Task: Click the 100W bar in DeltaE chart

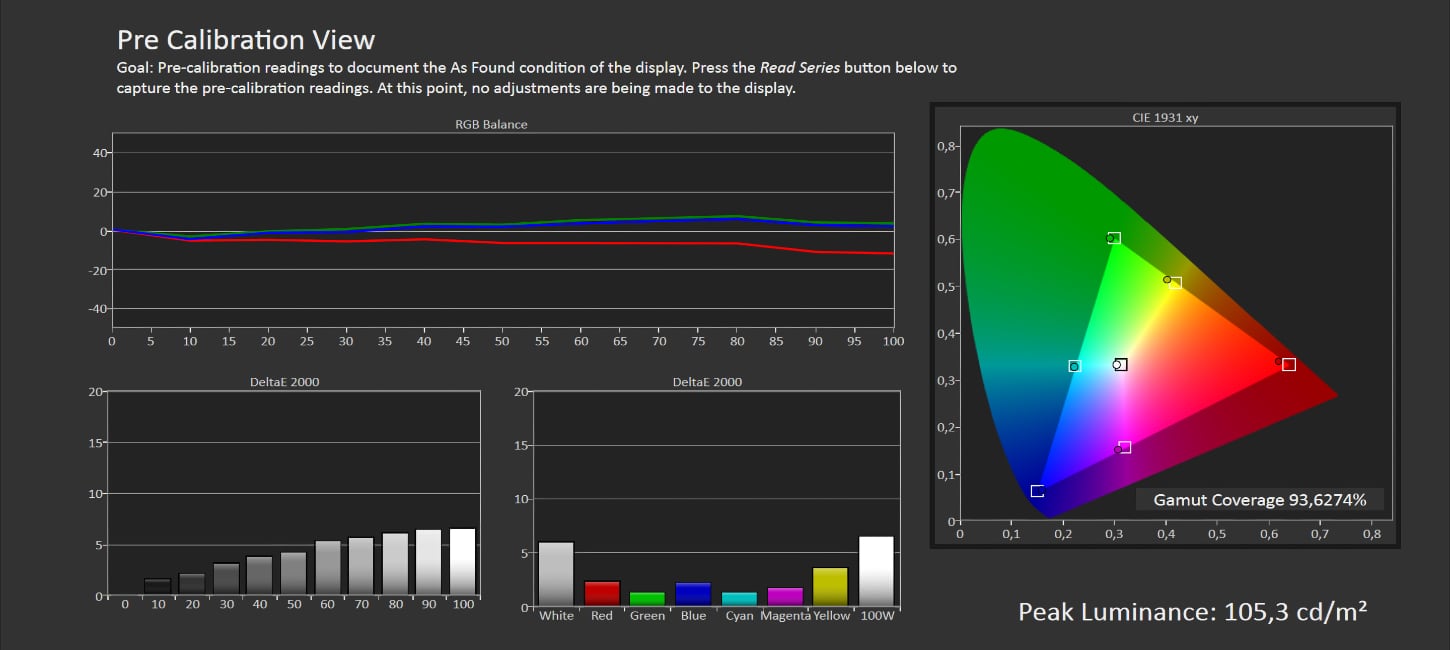Action: point(876,571)
